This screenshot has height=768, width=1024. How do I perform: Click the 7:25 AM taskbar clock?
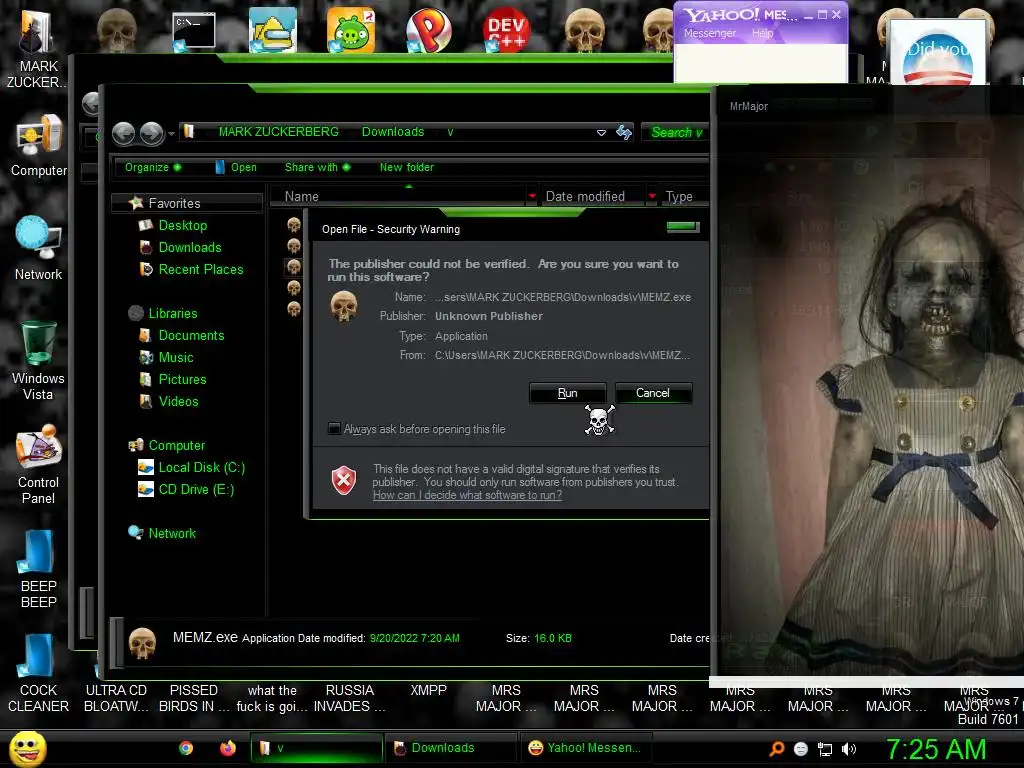pos(936,750)
